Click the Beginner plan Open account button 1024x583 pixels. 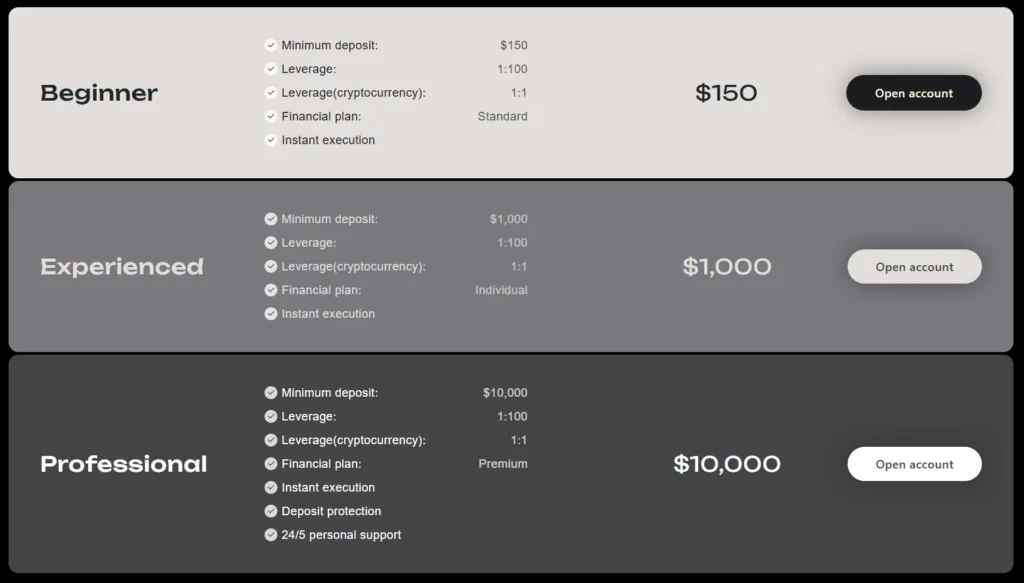pyautogui.click(x=913, y=93)
